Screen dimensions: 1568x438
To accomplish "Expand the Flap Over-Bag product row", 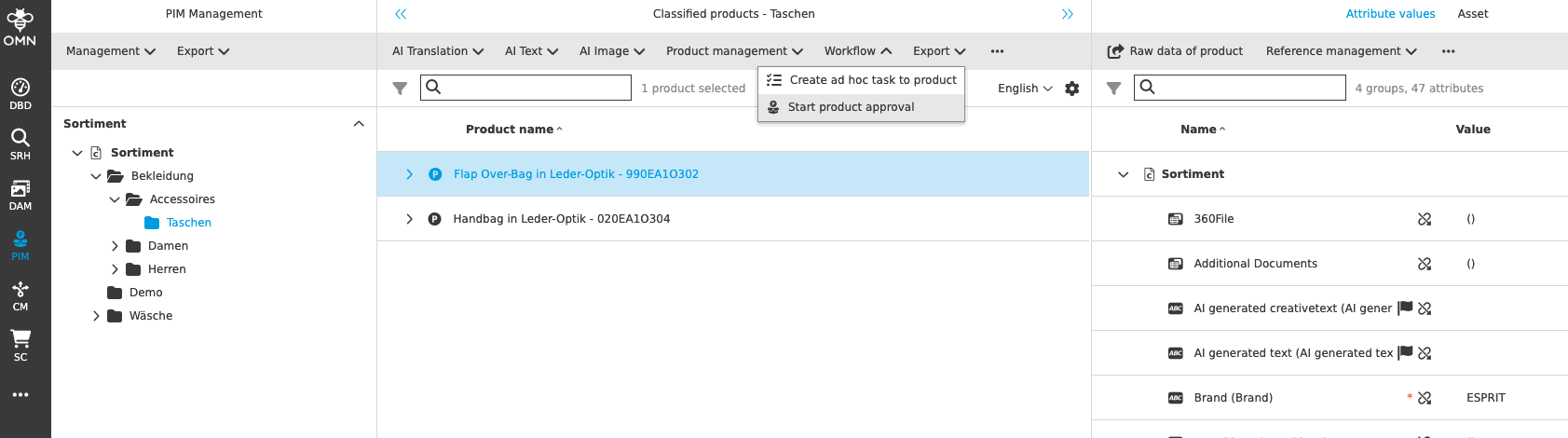I will [409, 174].
